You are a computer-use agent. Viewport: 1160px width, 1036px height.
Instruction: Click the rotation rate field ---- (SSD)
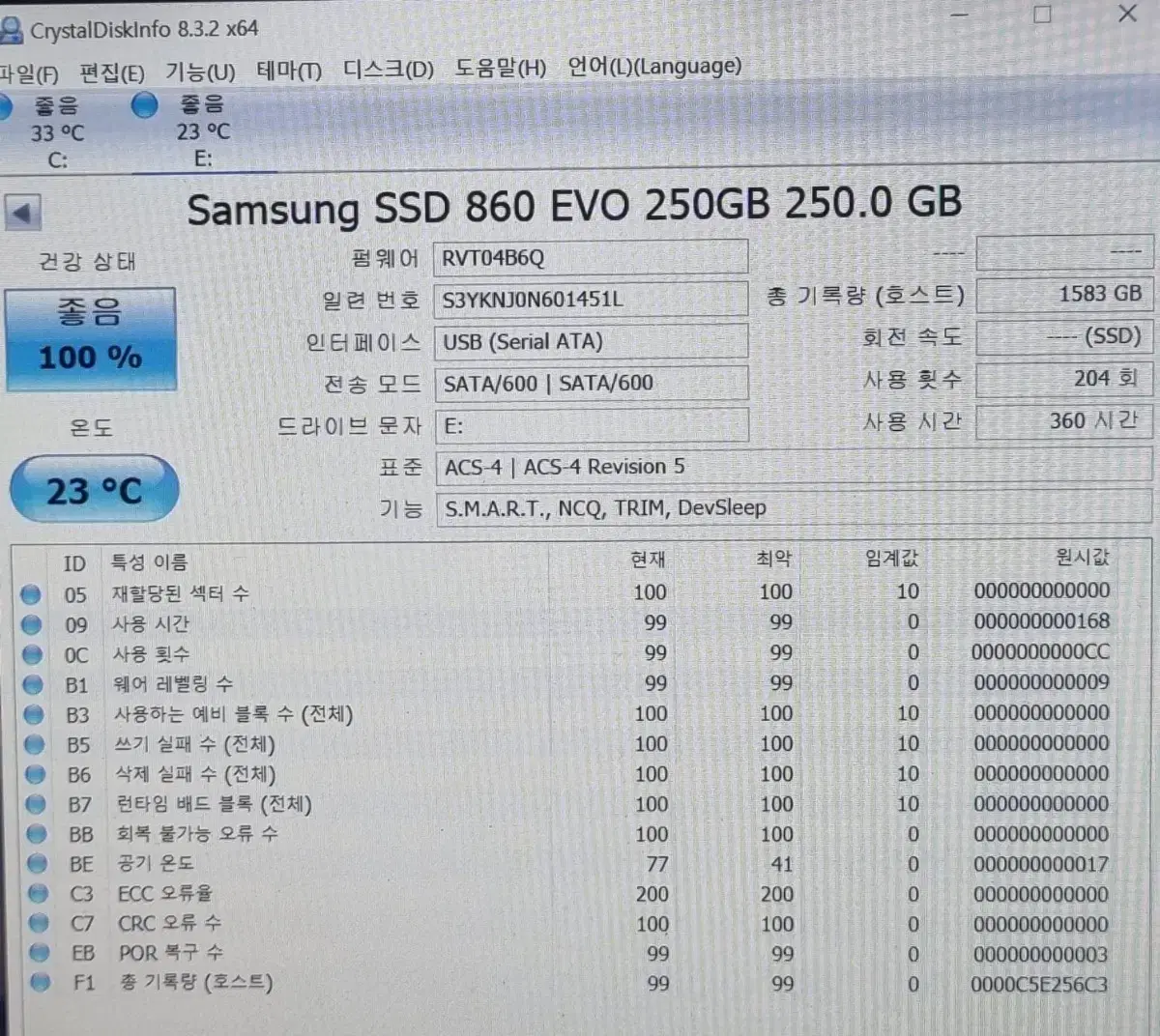click(x=1064, y=336)
